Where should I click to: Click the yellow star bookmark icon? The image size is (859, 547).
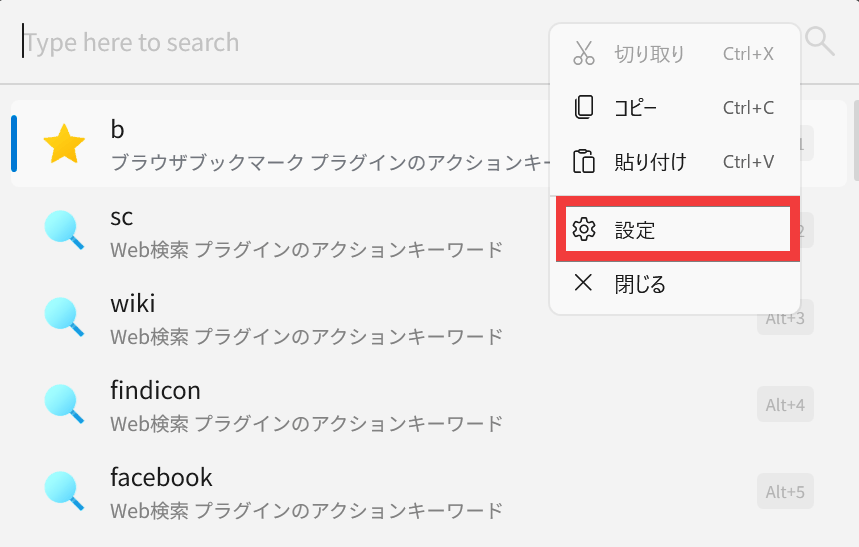64,144
